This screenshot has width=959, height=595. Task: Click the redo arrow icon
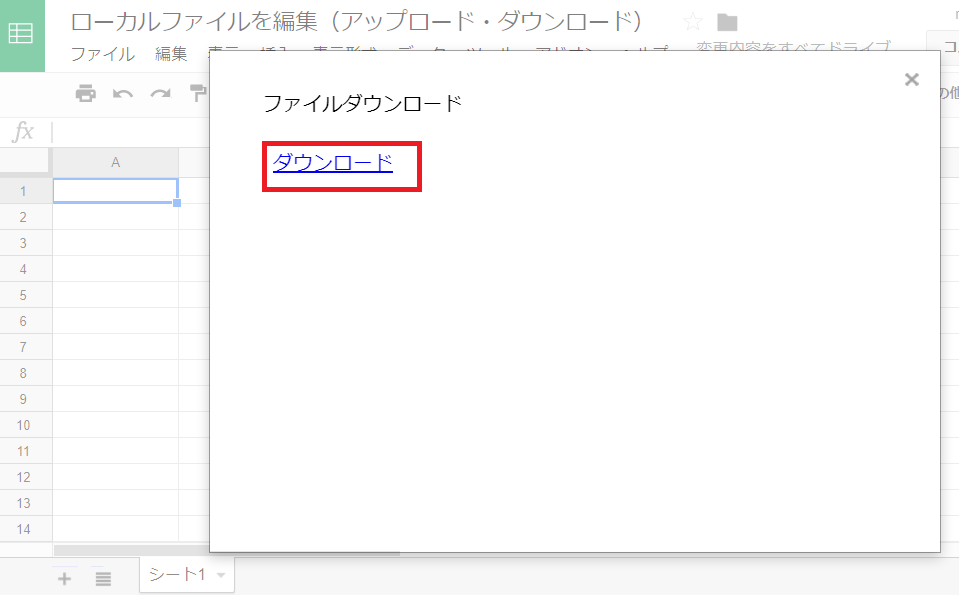[161, 94]
